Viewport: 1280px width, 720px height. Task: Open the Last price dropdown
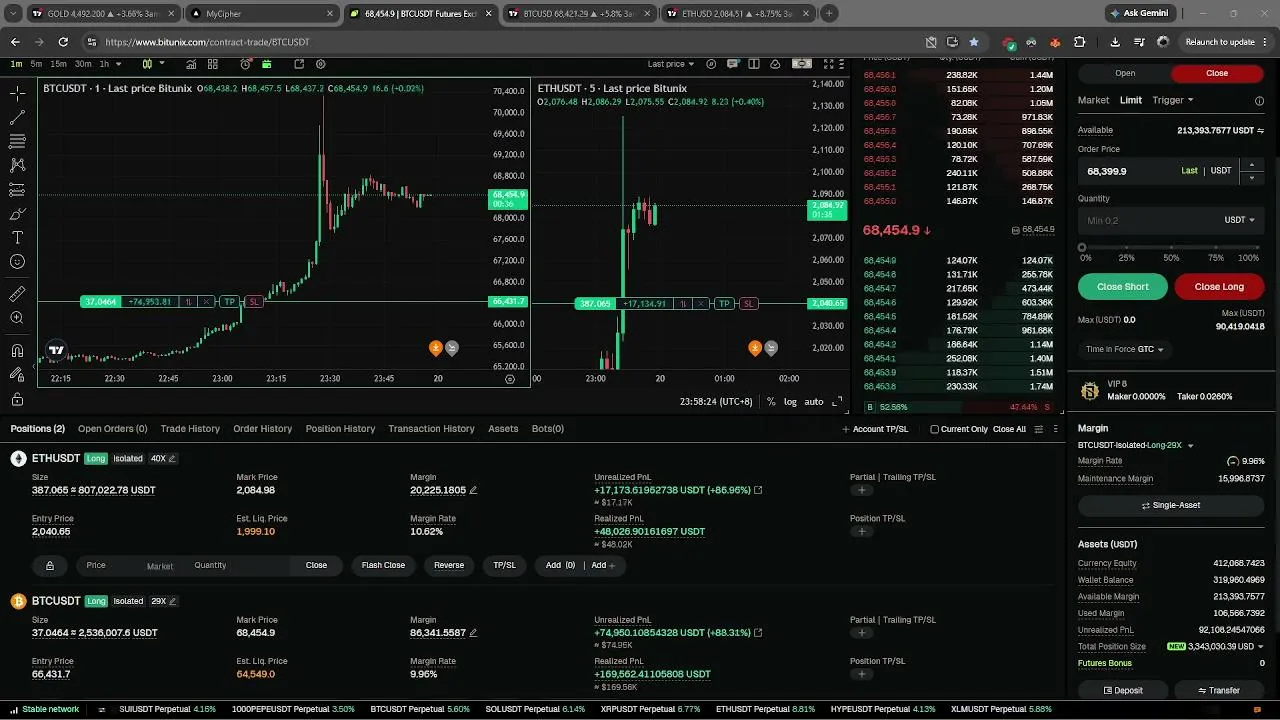(x=670, y=64)
